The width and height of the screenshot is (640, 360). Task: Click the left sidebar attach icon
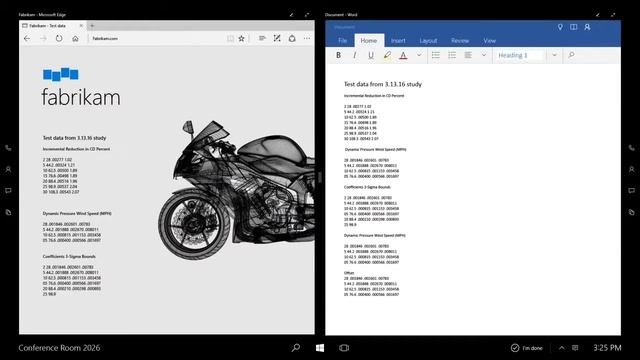click(x=8, y=212)
